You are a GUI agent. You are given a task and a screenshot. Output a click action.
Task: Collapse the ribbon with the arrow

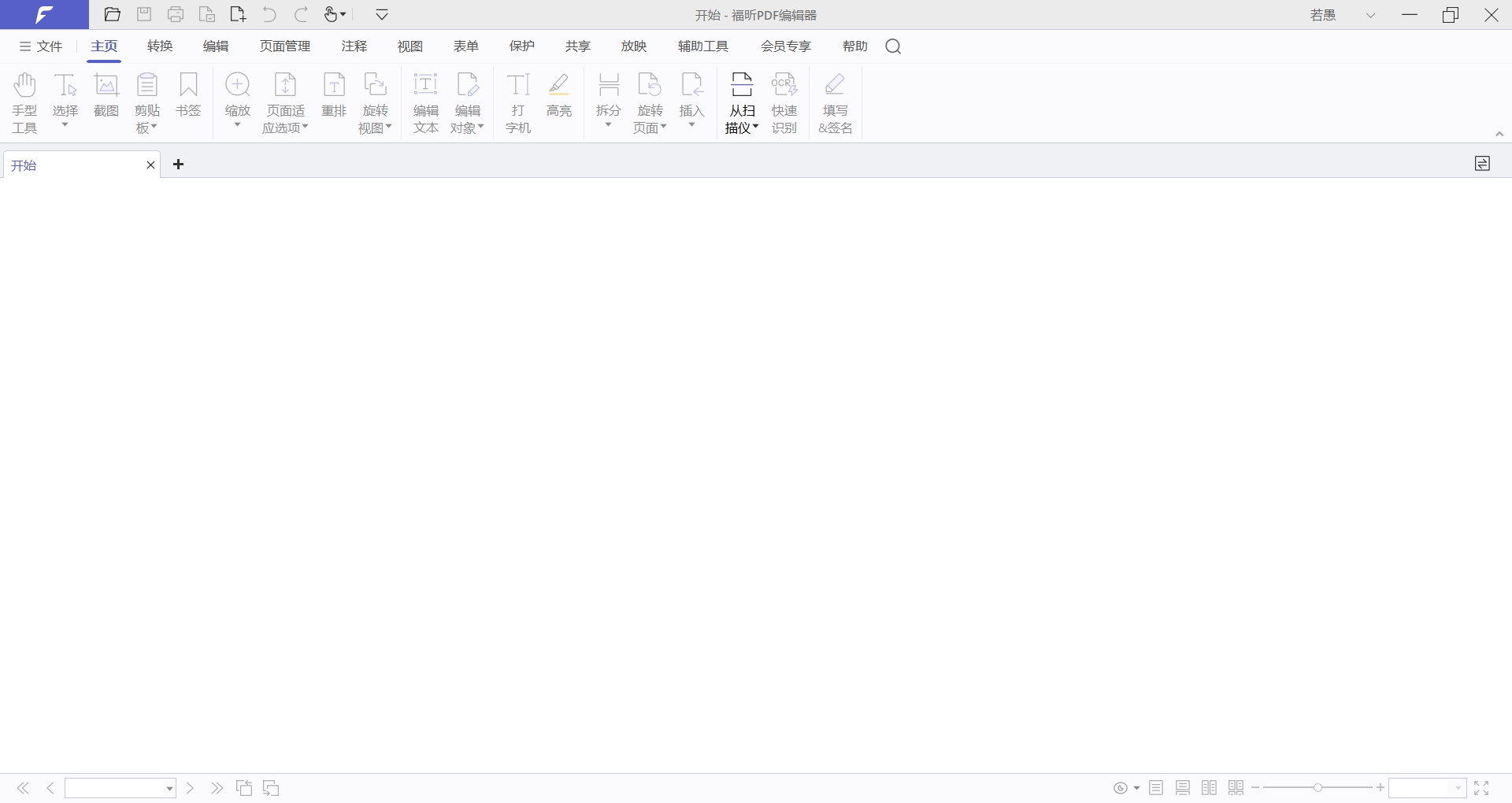coord(1499,134)
